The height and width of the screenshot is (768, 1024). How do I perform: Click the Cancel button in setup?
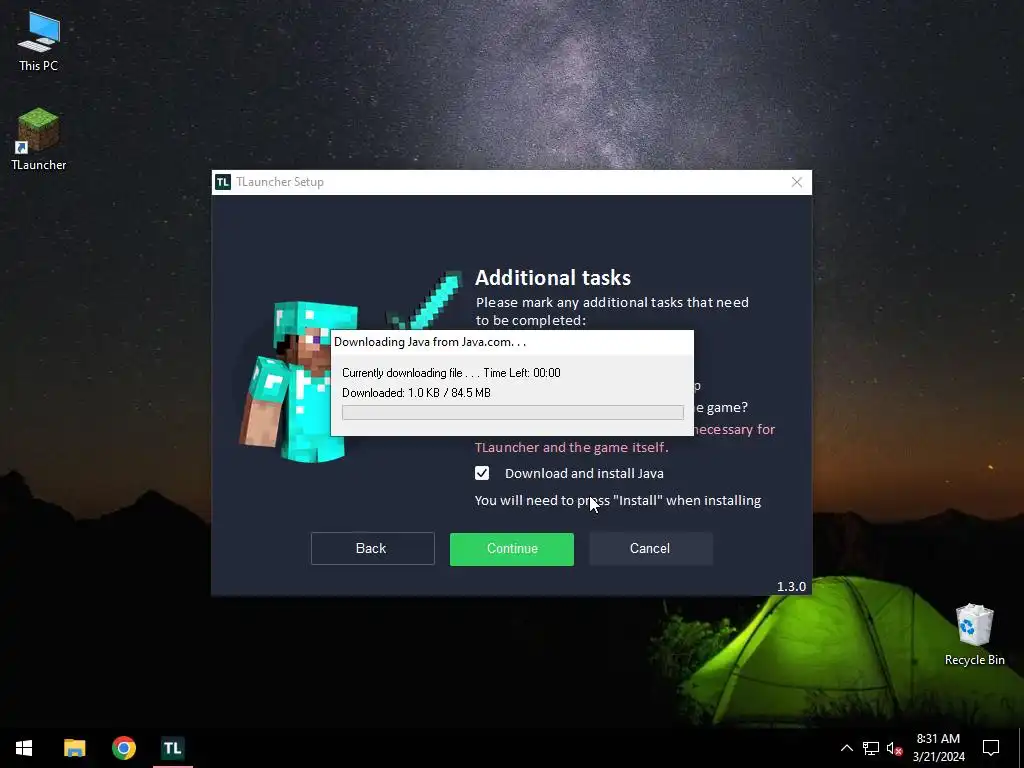pyautogui.click(x=650, y=549)
